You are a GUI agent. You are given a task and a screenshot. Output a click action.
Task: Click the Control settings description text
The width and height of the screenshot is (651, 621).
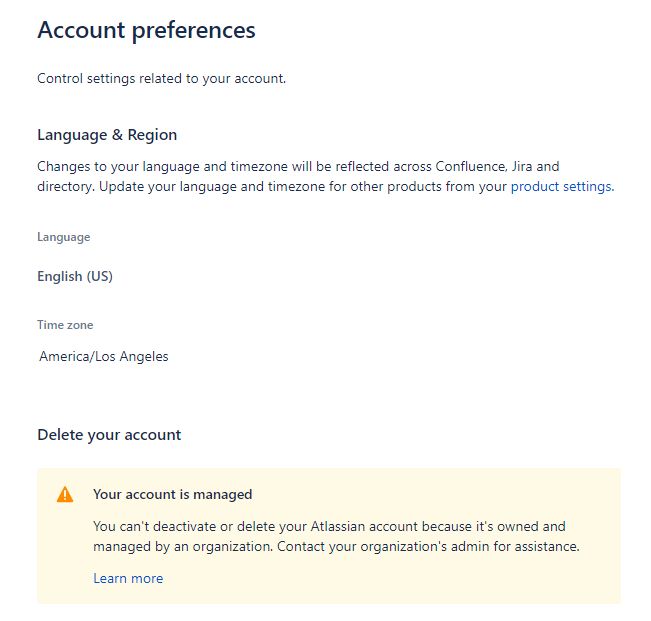pyautogui.click(x=161, y=78)
